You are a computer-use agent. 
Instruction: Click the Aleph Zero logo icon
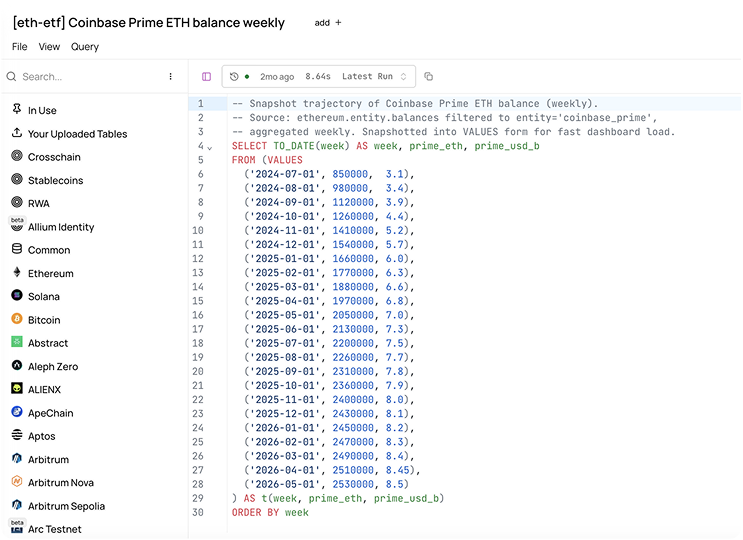click(x=17, y=365)
